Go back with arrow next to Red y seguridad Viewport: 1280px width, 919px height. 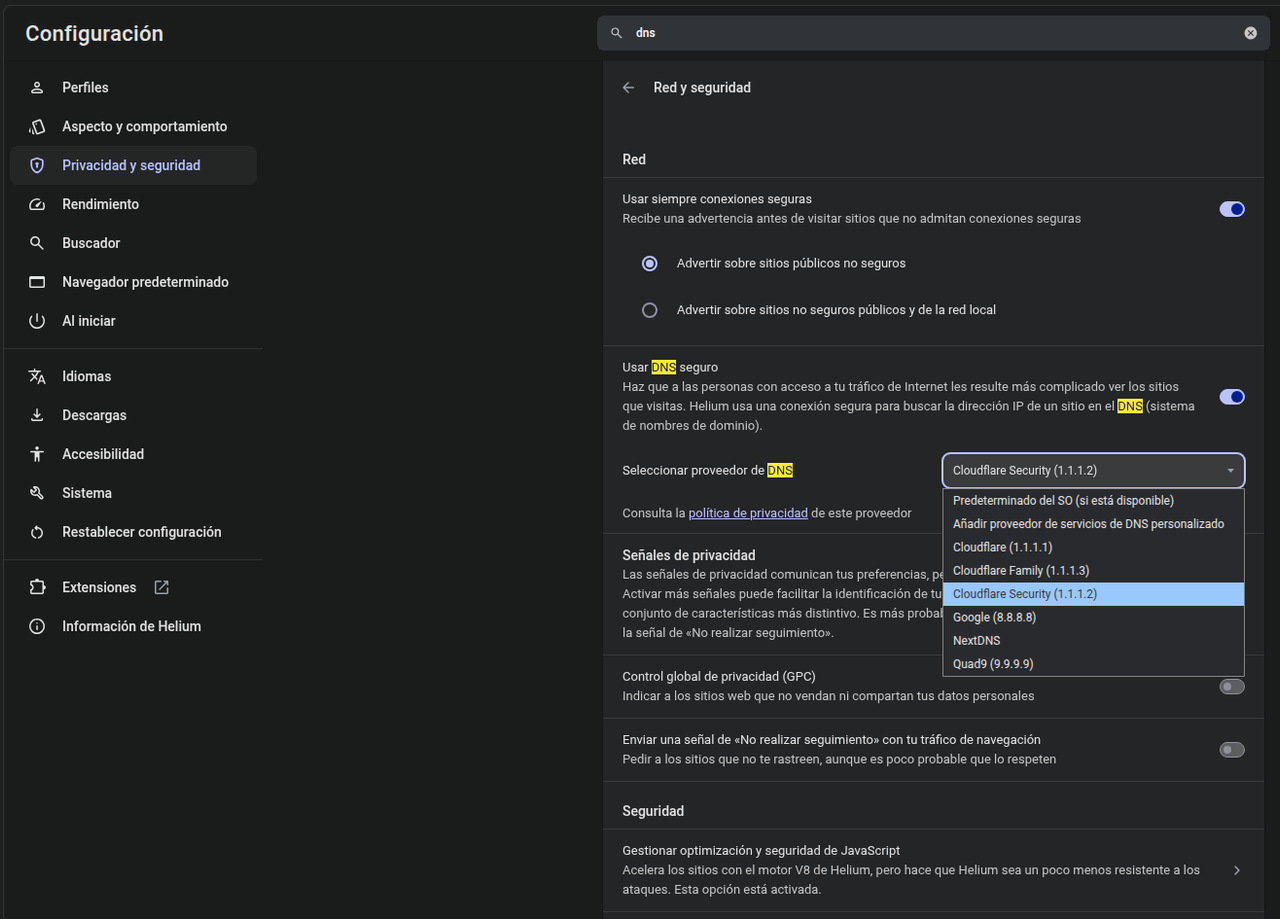pyautogui.click(x=628, y=88)
